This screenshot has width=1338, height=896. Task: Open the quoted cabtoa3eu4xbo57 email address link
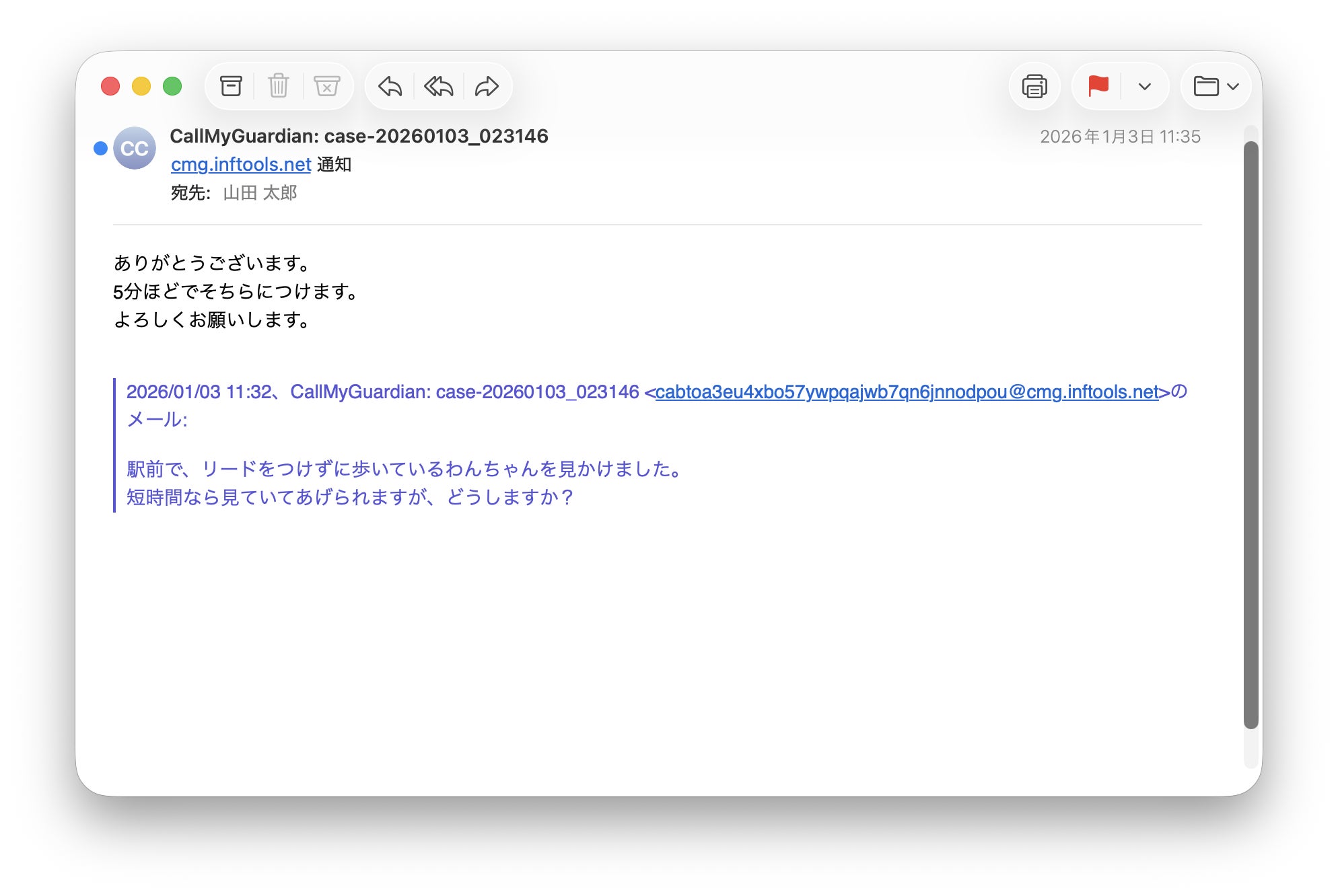pos(907,391)
